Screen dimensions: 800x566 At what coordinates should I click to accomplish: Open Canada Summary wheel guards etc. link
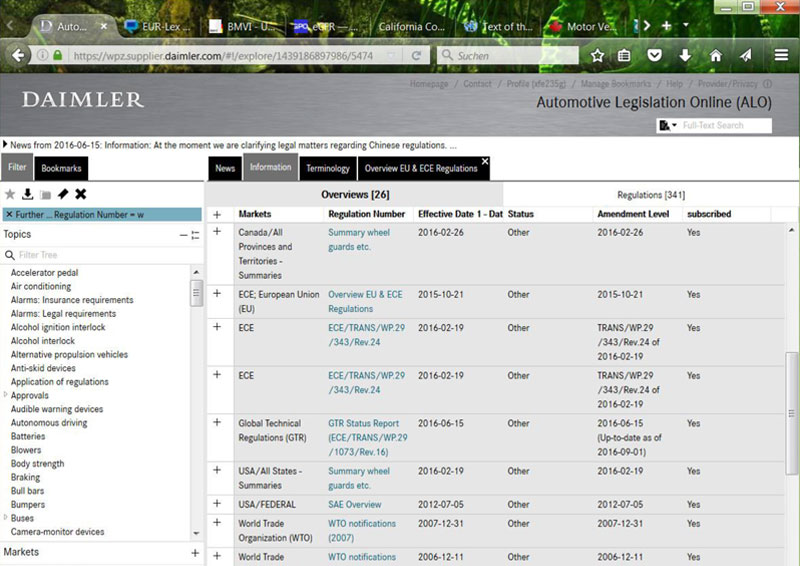pos(359,239)
